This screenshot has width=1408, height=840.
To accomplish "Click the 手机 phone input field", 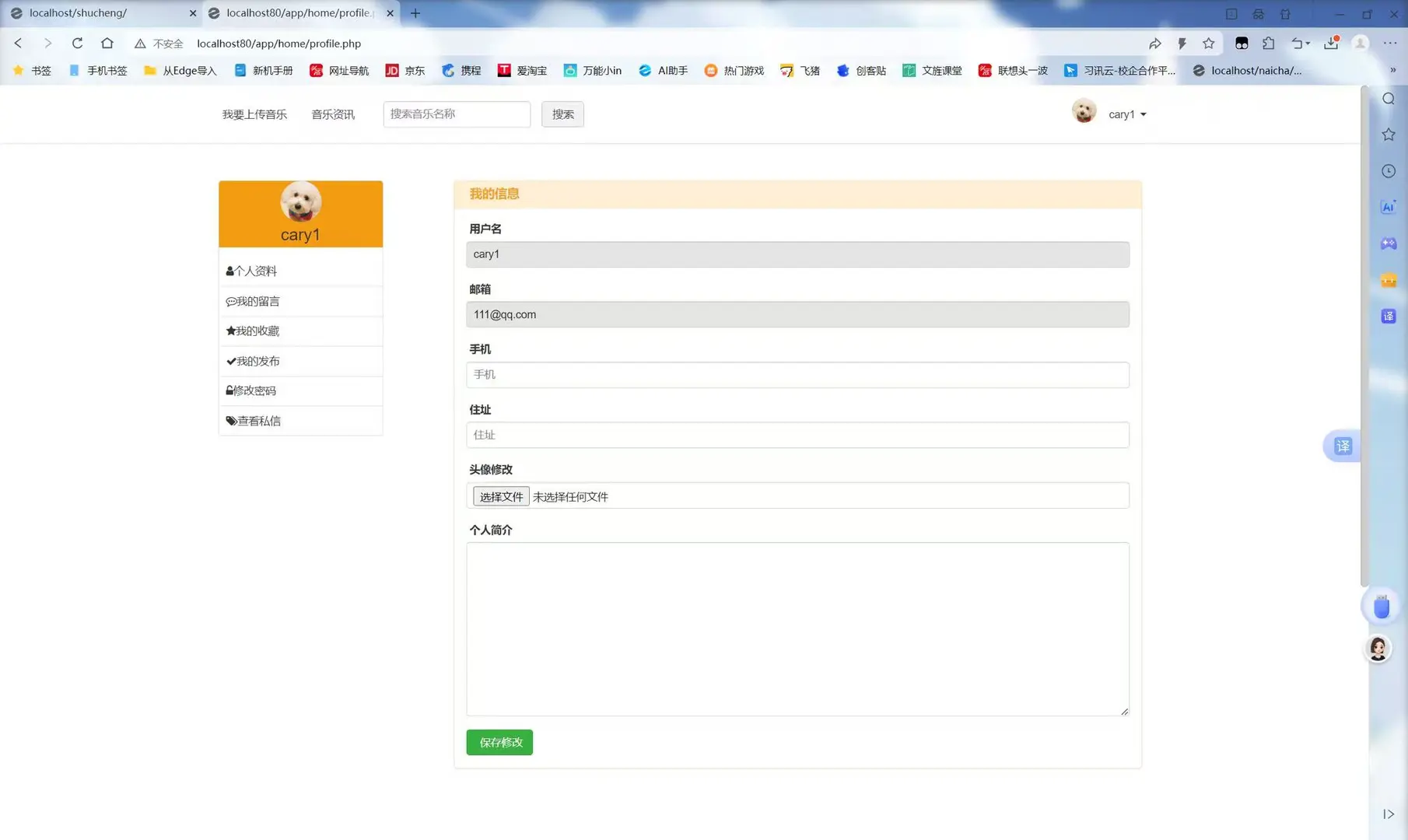I will tap(797, 374).
